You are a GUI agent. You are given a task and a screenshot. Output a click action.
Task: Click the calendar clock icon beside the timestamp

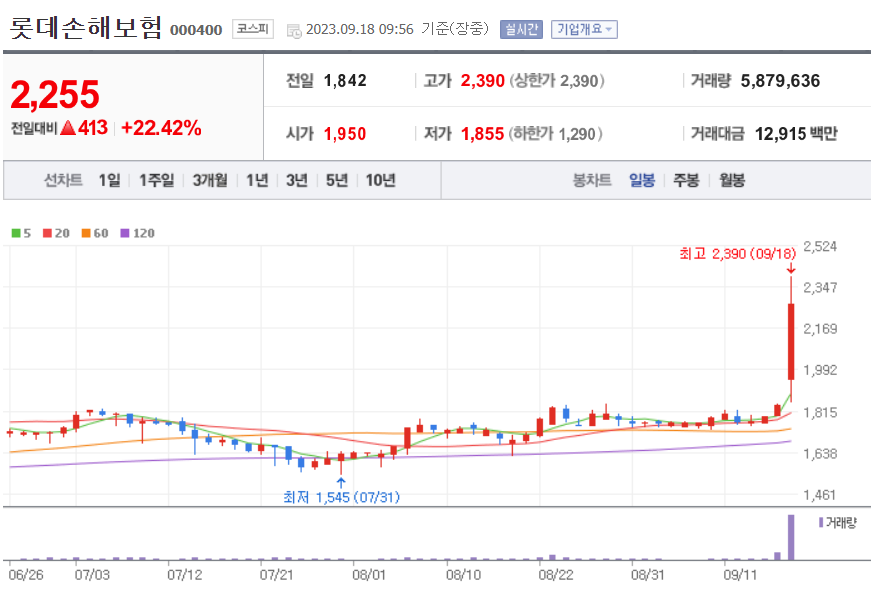coord(294,31)
